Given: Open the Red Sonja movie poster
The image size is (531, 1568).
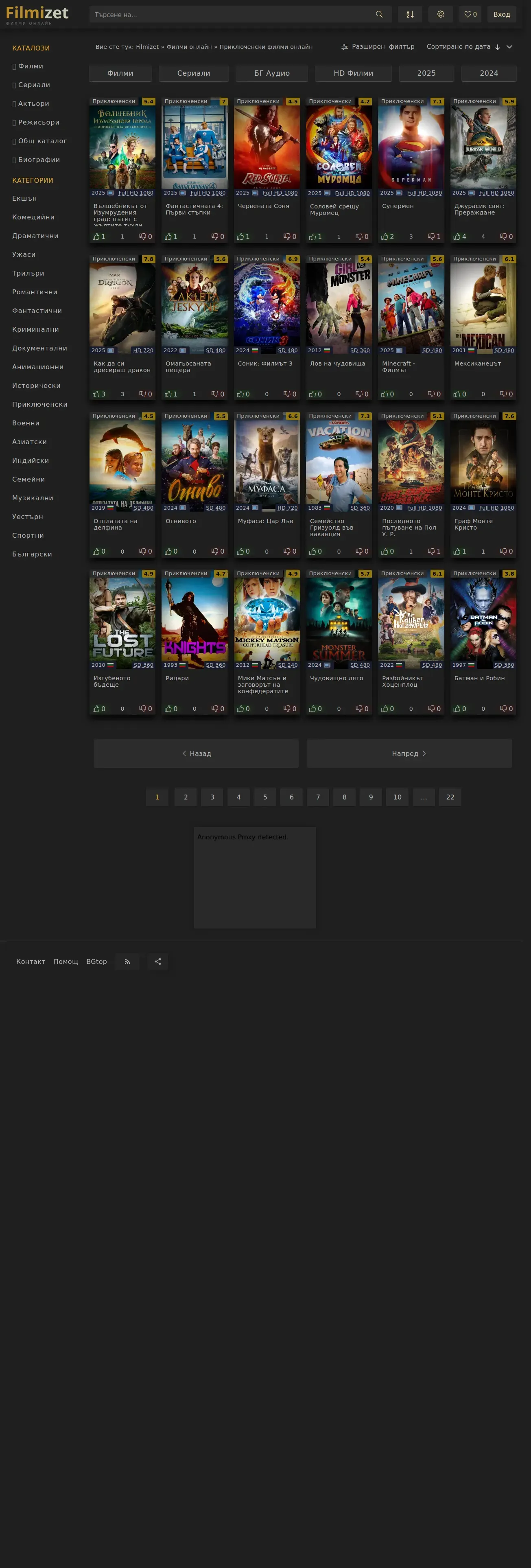Looking at the screenshot, I should point(267,147).
